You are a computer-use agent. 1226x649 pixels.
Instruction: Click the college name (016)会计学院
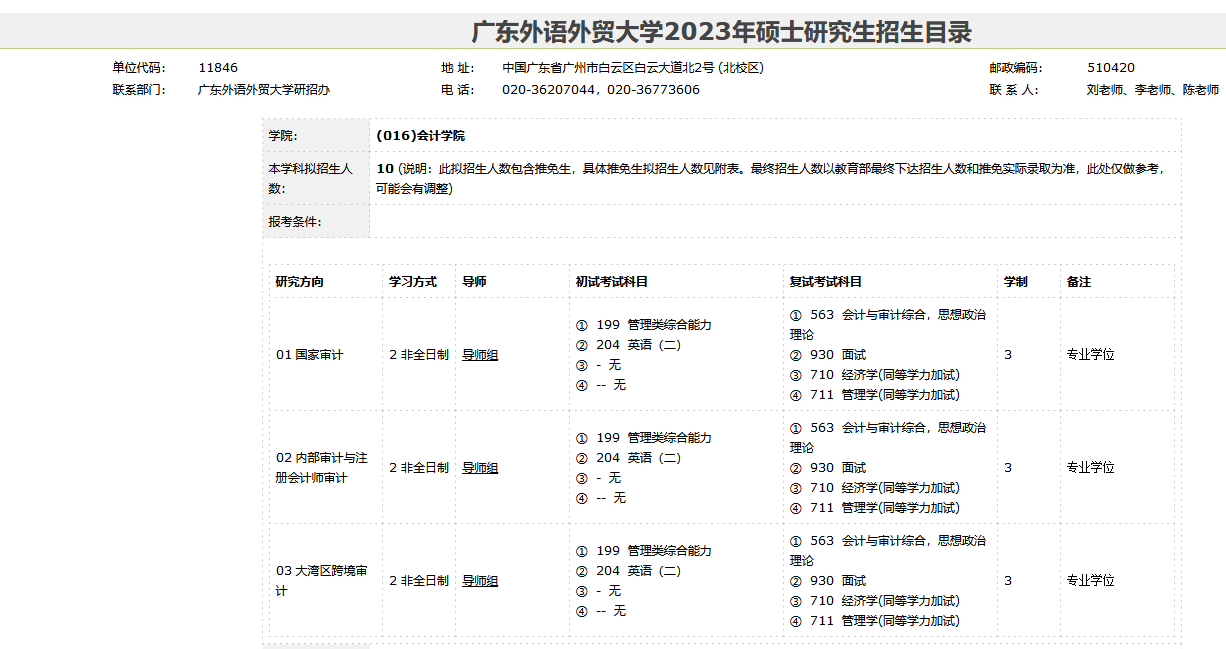coord(421,136)
